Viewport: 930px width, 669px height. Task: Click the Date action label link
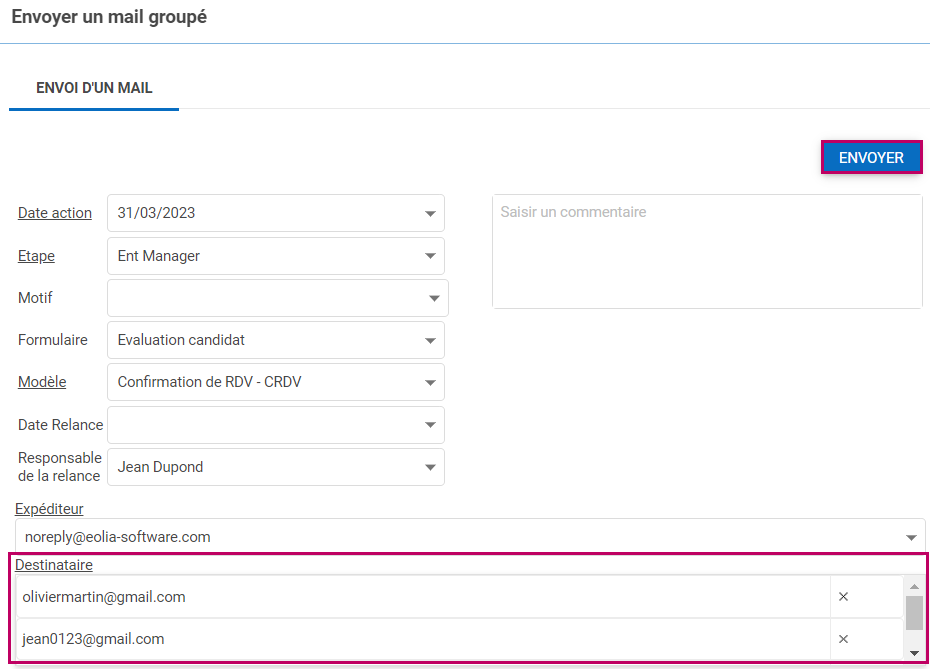(55, 213)
